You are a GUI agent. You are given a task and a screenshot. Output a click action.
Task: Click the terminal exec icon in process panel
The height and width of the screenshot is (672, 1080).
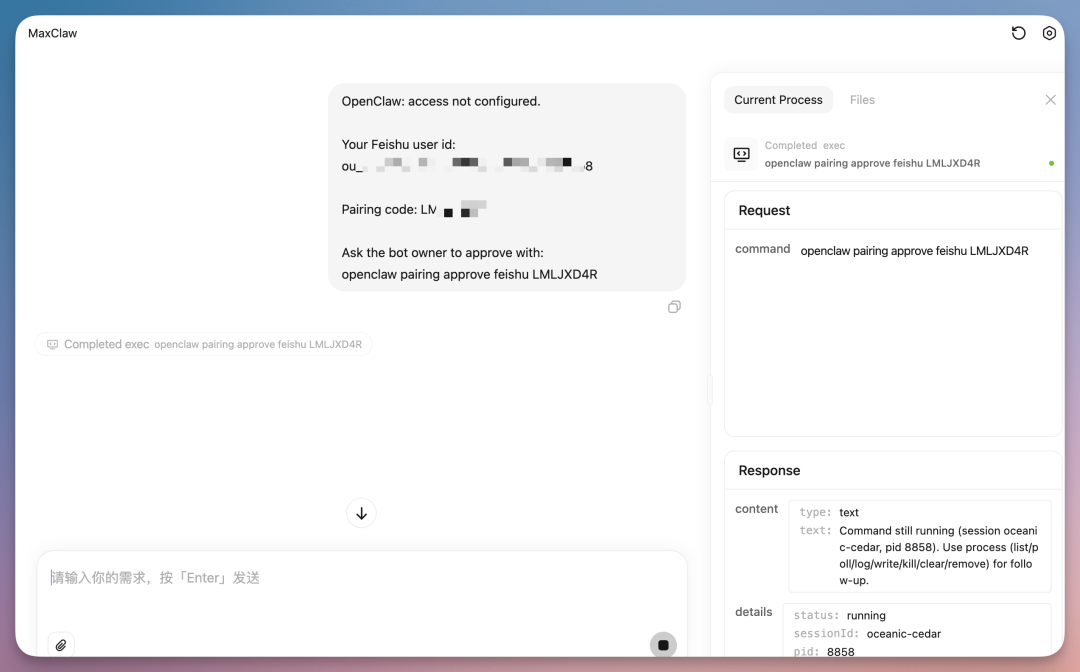coord(741,154)
